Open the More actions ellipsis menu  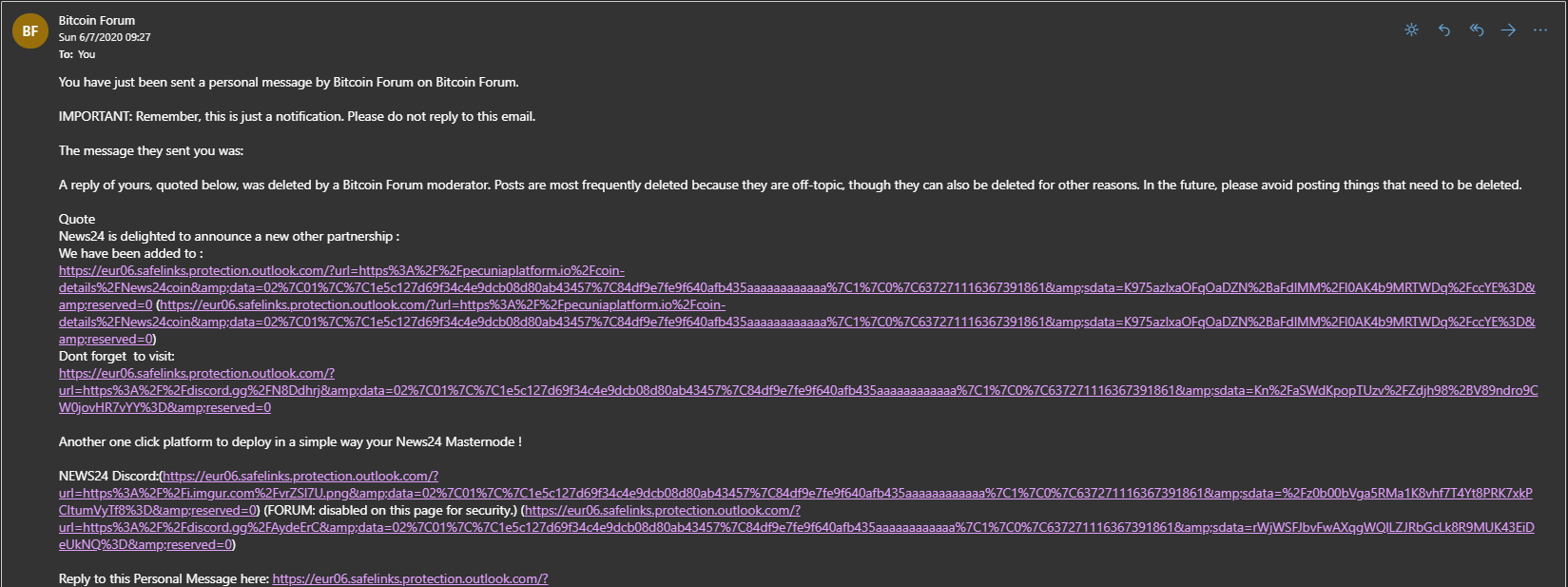click(x=1540, y=30)
